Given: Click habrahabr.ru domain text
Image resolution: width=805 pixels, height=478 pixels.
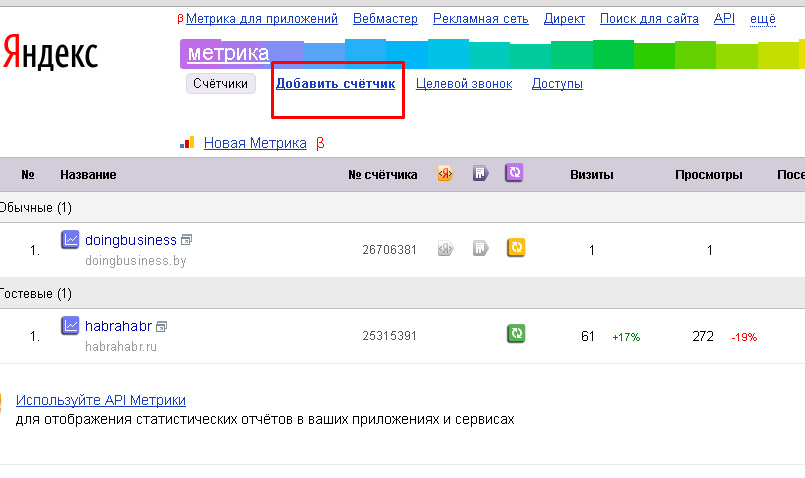Looking at the screenshot, I should click(x=121, y=347).
